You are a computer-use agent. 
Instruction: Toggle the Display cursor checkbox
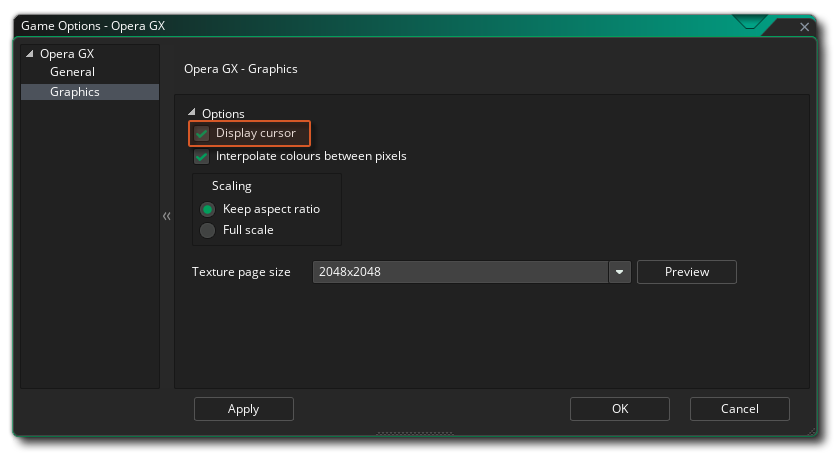click(202, 133)
